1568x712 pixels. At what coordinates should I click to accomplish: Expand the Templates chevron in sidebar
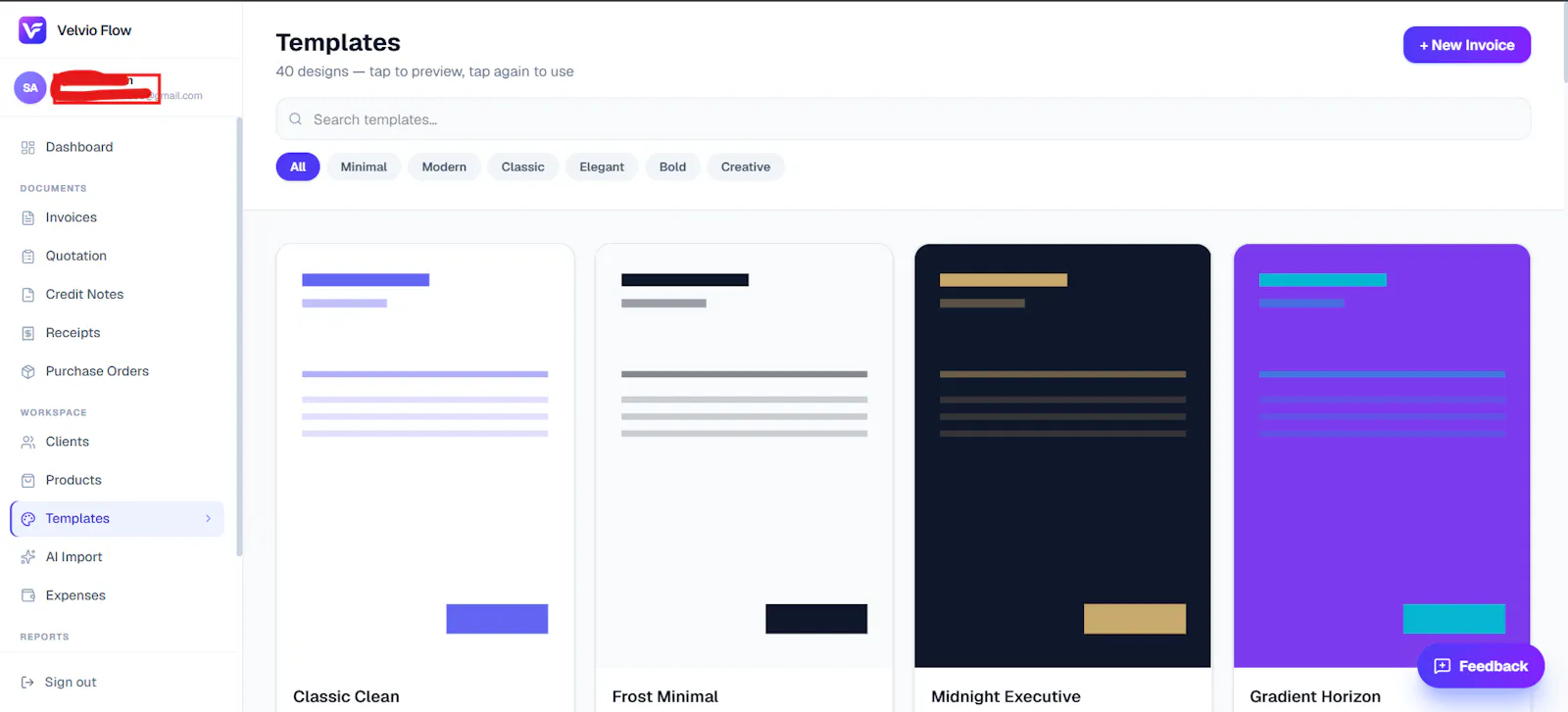pos(208,519)
